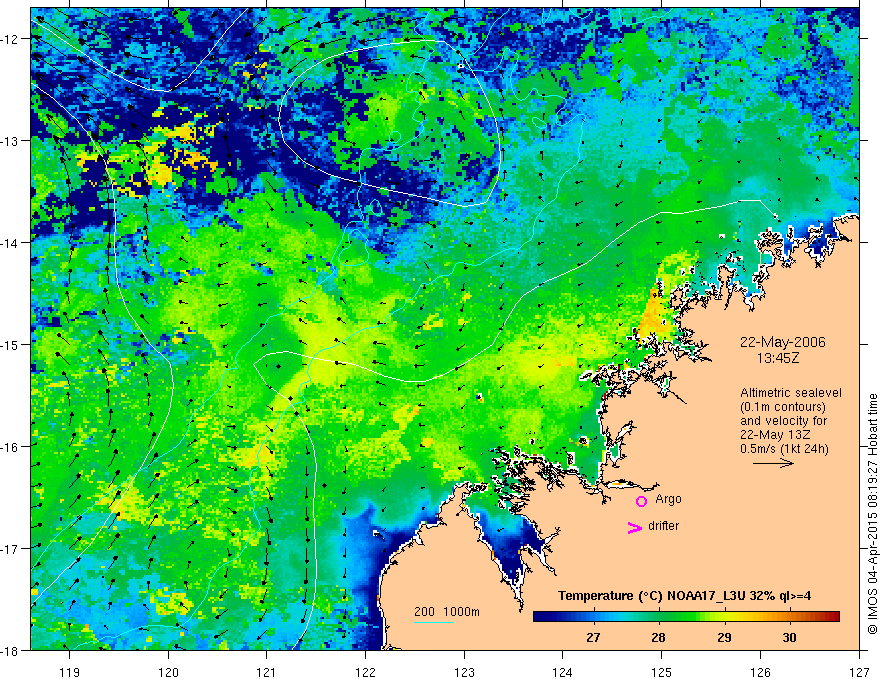The height and width of the screenshot is (680, 880).
Task: Click the '124' longitude axis label
Action: 563,672
